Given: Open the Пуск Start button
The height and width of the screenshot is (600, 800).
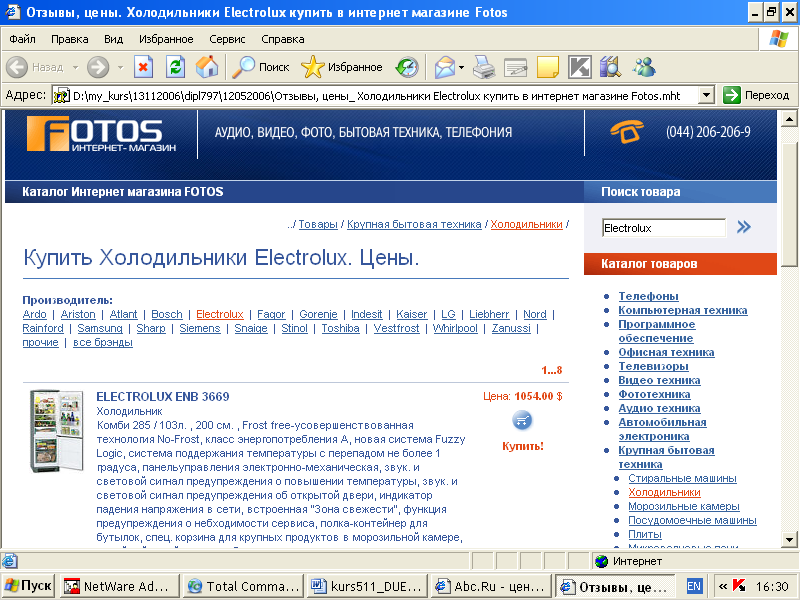Looking at the screenshot, I should [28, 586].
